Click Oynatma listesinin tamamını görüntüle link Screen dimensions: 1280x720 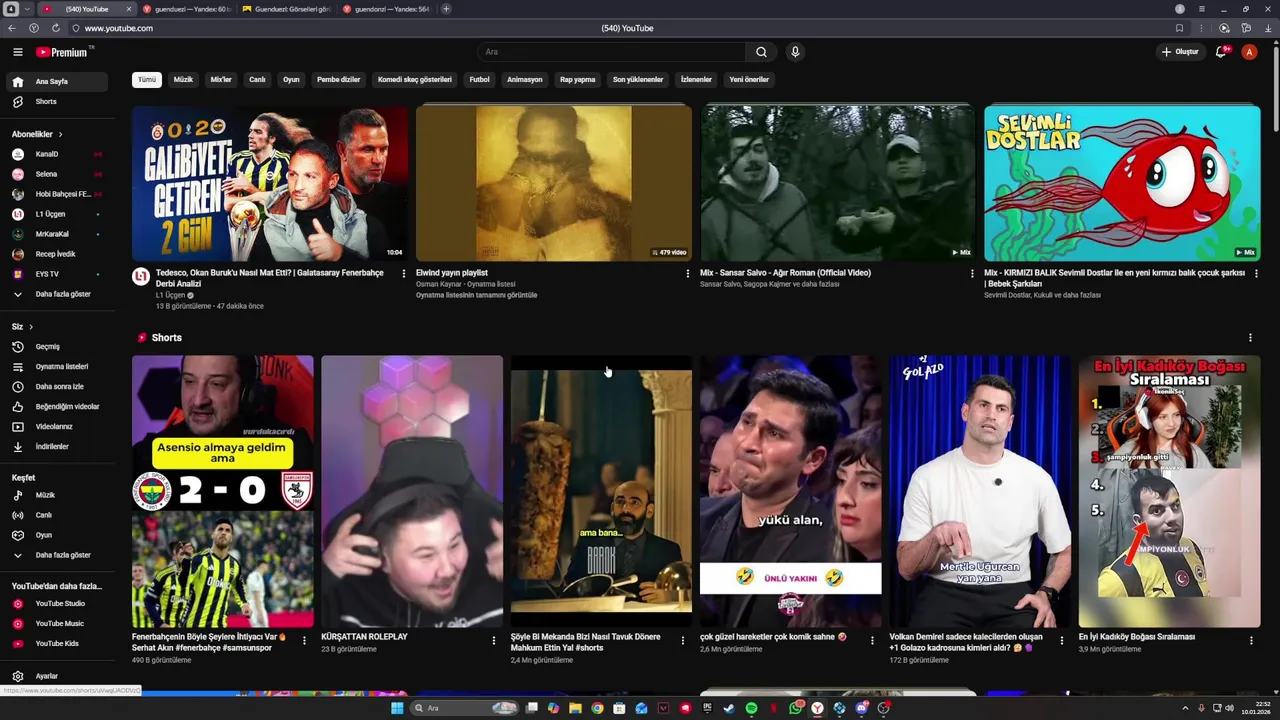pyautogui.click(x=476, y=295)
